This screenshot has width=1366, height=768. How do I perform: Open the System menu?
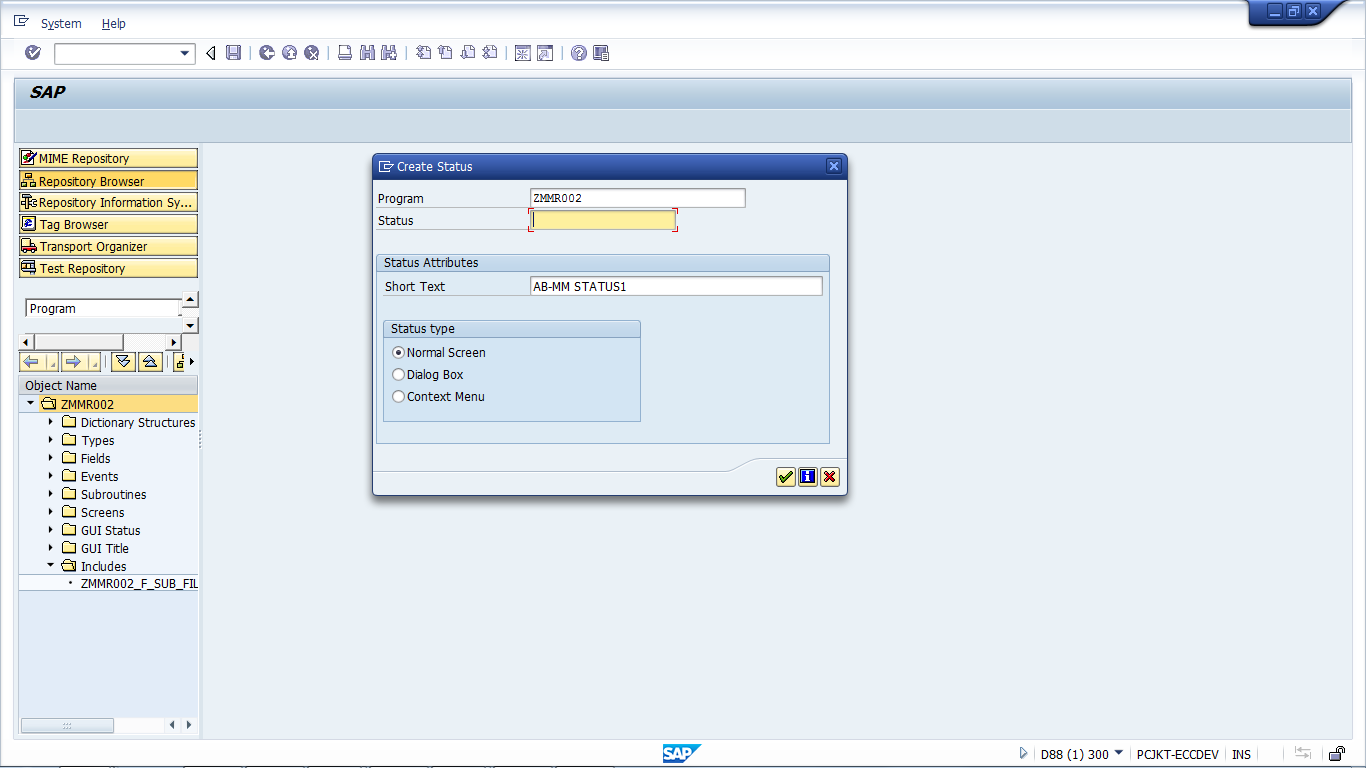coord(60,23)
